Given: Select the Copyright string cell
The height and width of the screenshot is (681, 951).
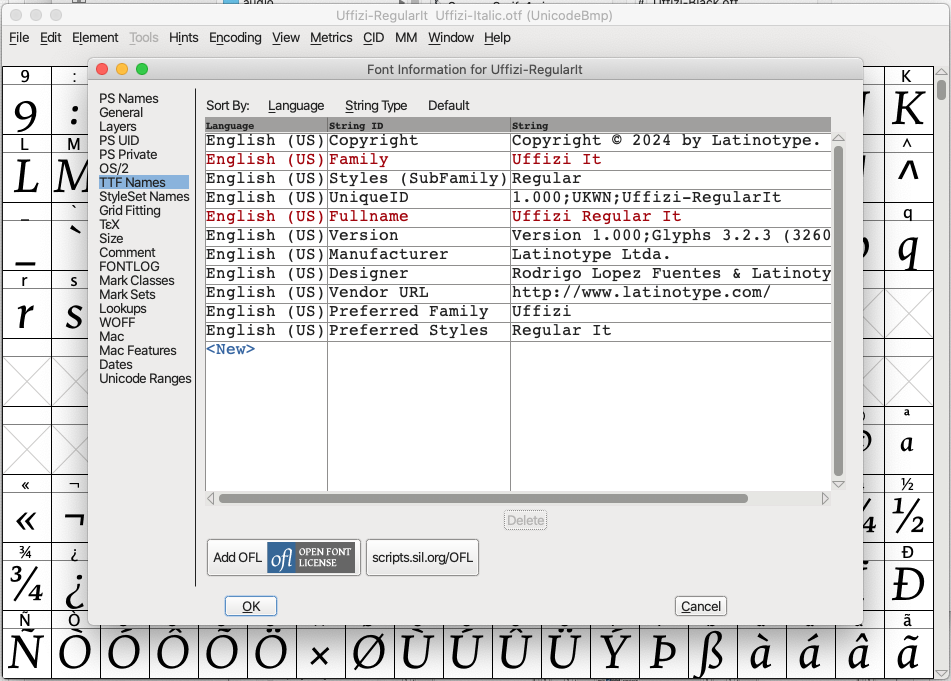Looking at the screenshot, I should click(x=671, y=141).
